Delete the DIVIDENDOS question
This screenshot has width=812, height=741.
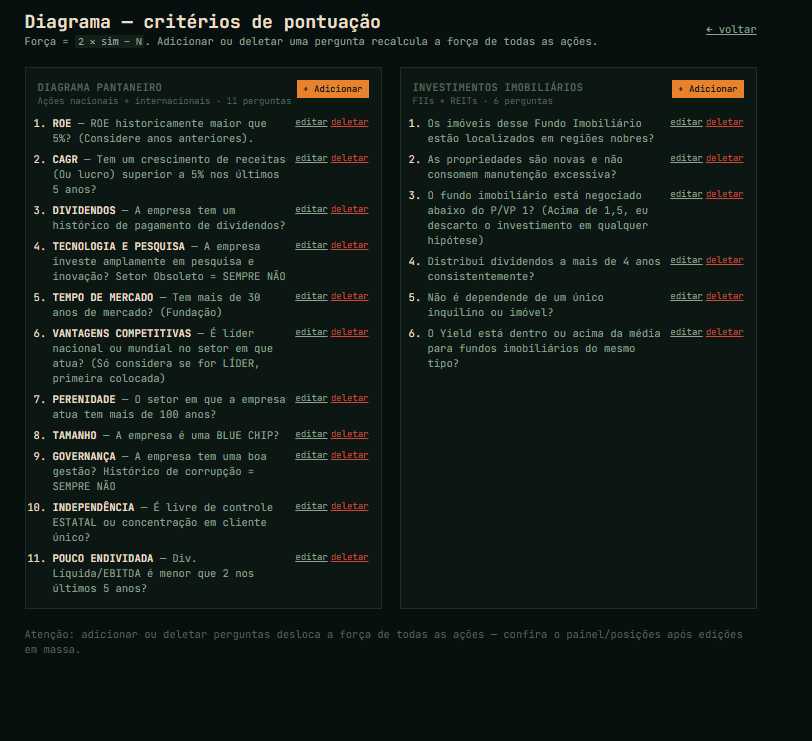pyautogui.click(x=349, y=209)
